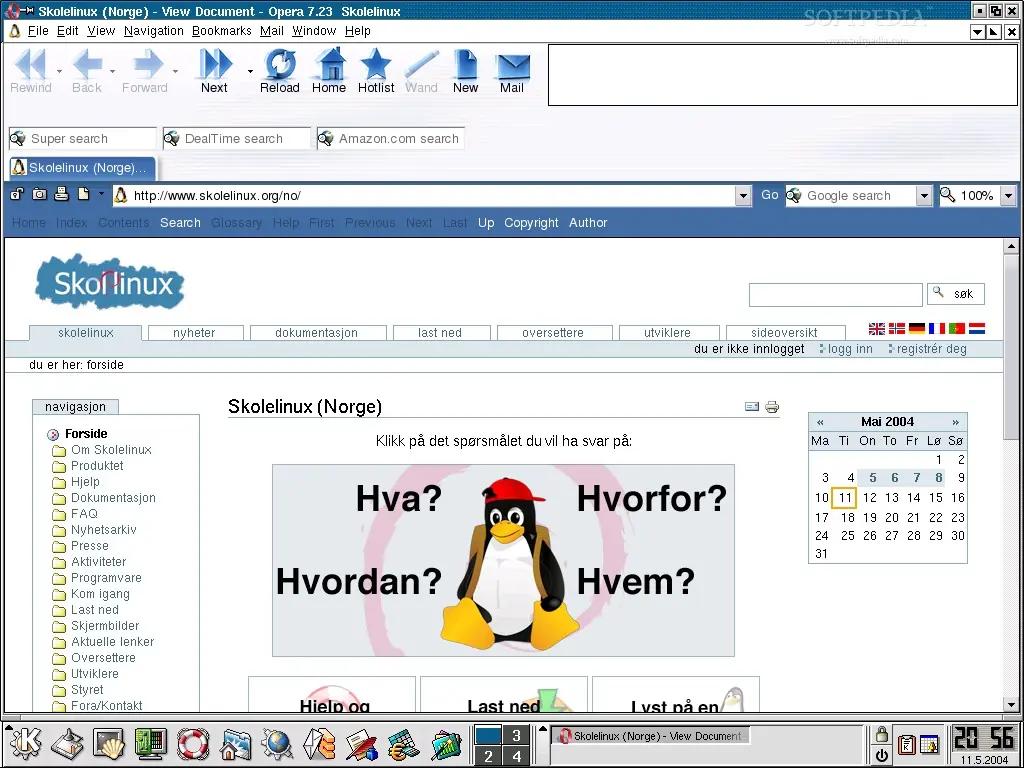
Task: Open the Bookmarks menu
Action: coord(221,31)
